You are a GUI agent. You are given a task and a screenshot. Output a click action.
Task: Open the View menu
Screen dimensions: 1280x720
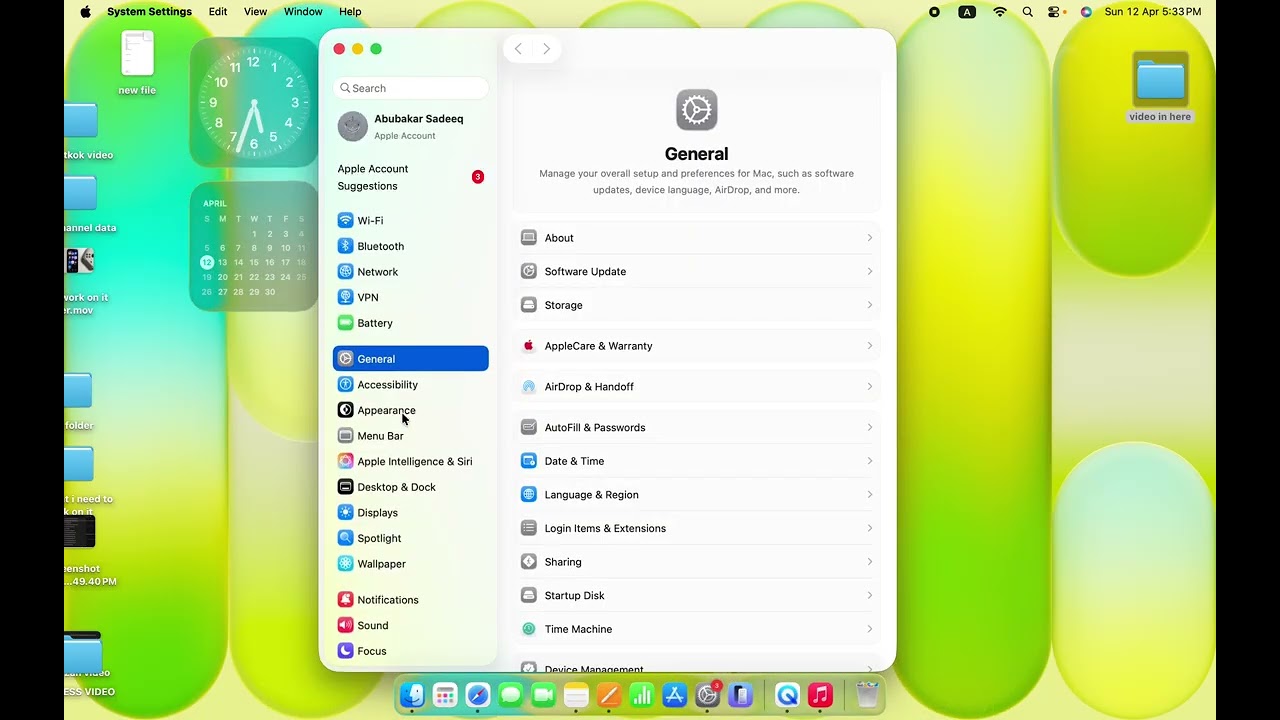click(255, 12)
